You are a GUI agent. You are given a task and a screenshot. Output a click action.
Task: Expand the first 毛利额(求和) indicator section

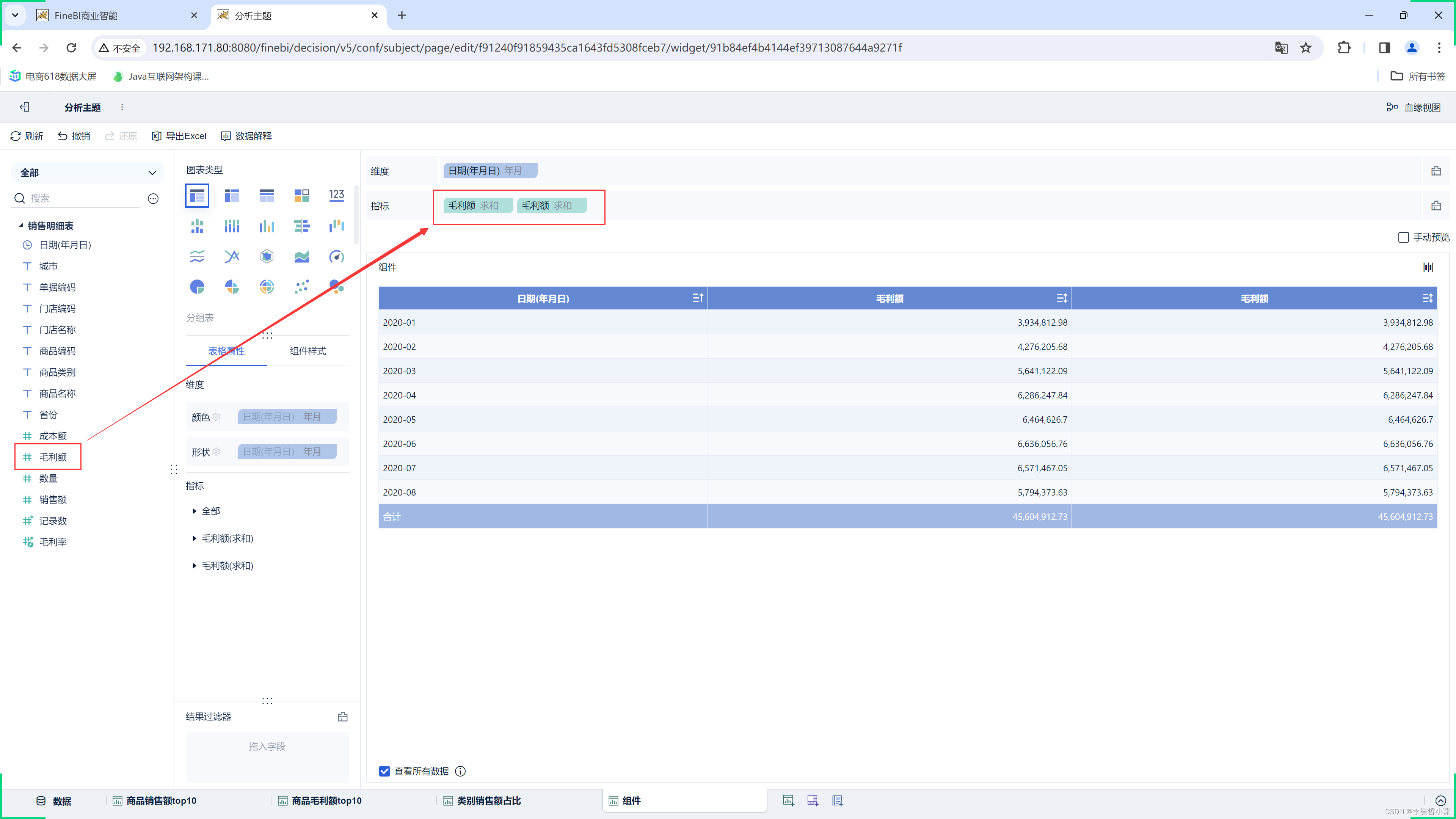[194, 538]
